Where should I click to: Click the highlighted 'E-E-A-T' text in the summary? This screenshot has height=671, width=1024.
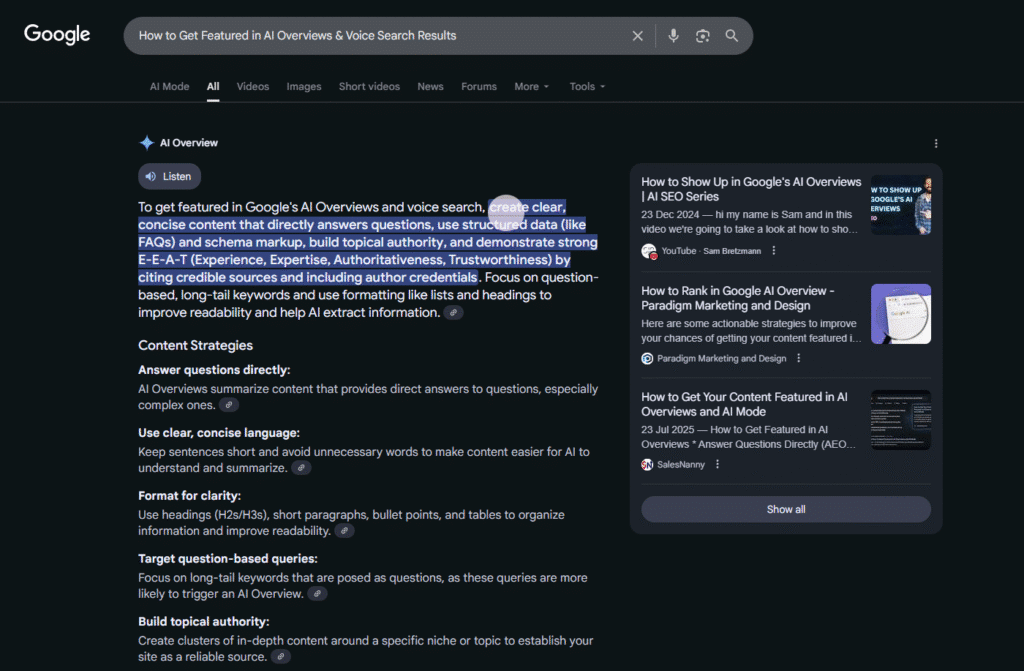pyautogui.click(x=163, y=260)
